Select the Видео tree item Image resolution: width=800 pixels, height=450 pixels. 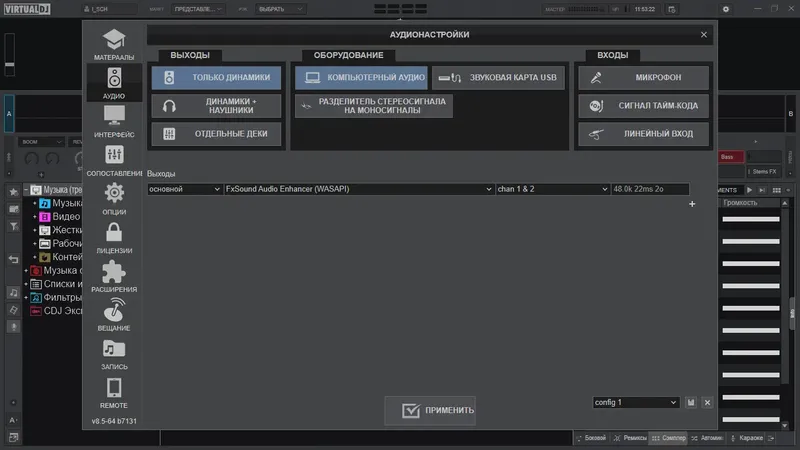click(66, 217)
